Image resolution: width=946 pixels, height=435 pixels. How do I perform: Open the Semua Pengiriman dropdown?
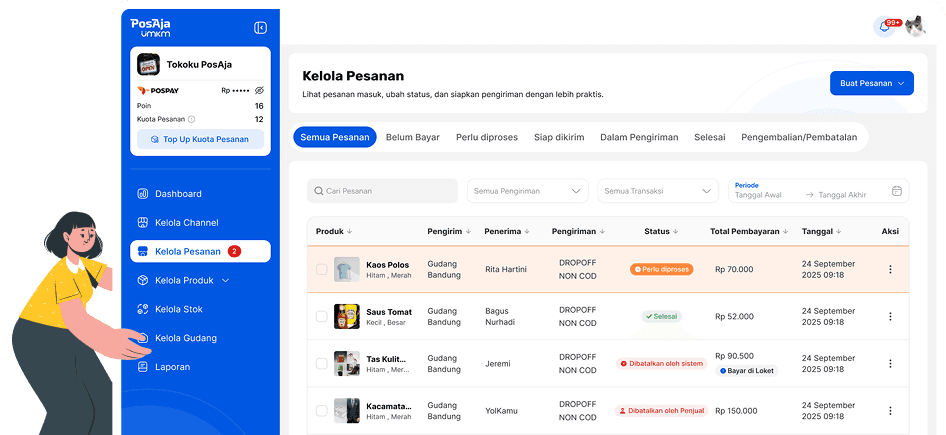coord(528,191)
